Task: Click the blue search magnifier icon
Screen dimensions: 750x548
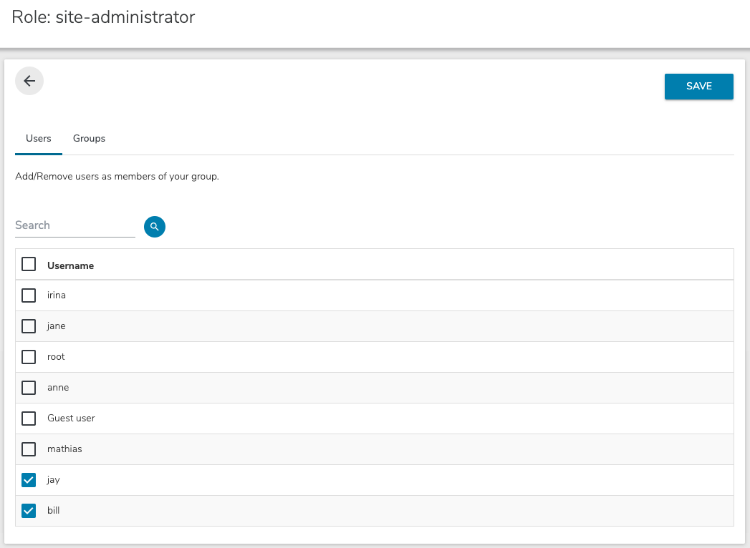Action: 154,227
